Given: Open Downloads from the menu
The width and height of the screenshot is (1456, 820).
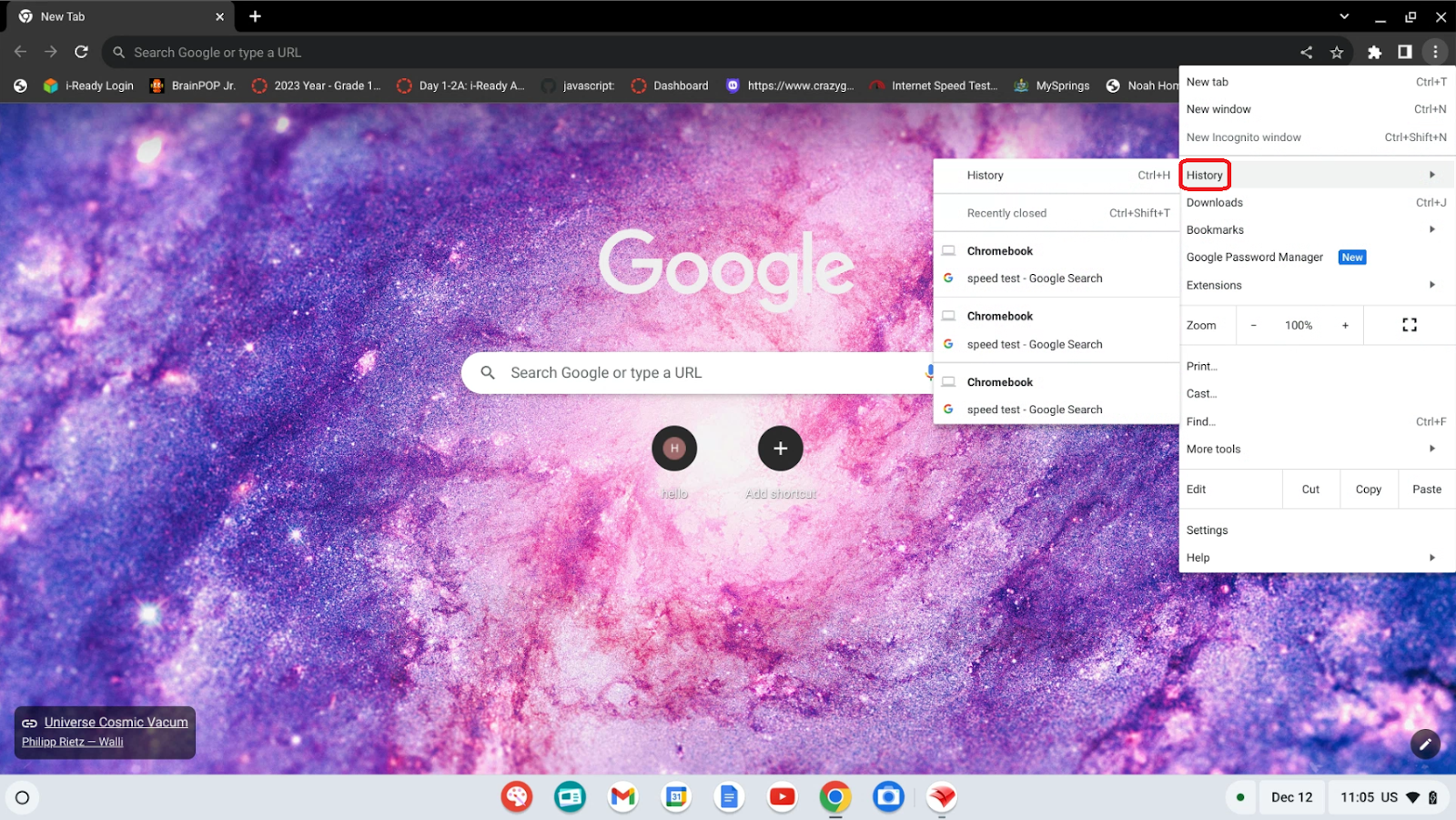Looking at the screenshot, I should pyautogui.click(x=1214, y=203).
